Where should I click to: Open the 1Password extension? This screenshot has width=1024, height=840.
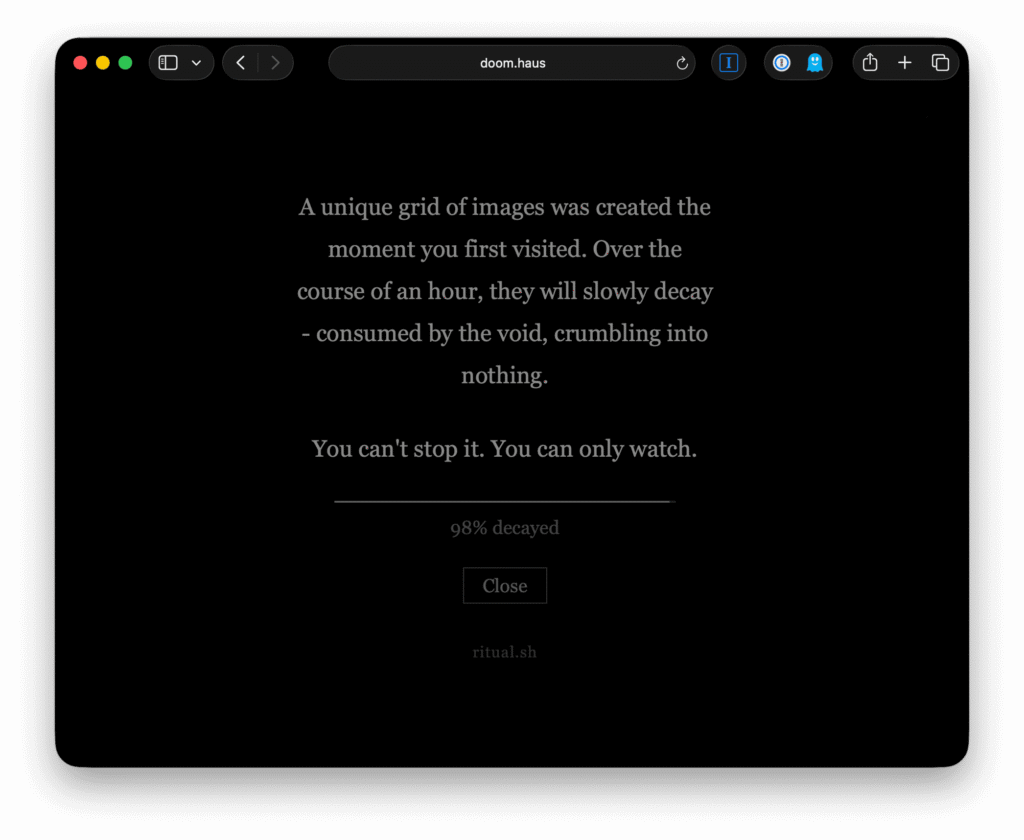point(782,63)
